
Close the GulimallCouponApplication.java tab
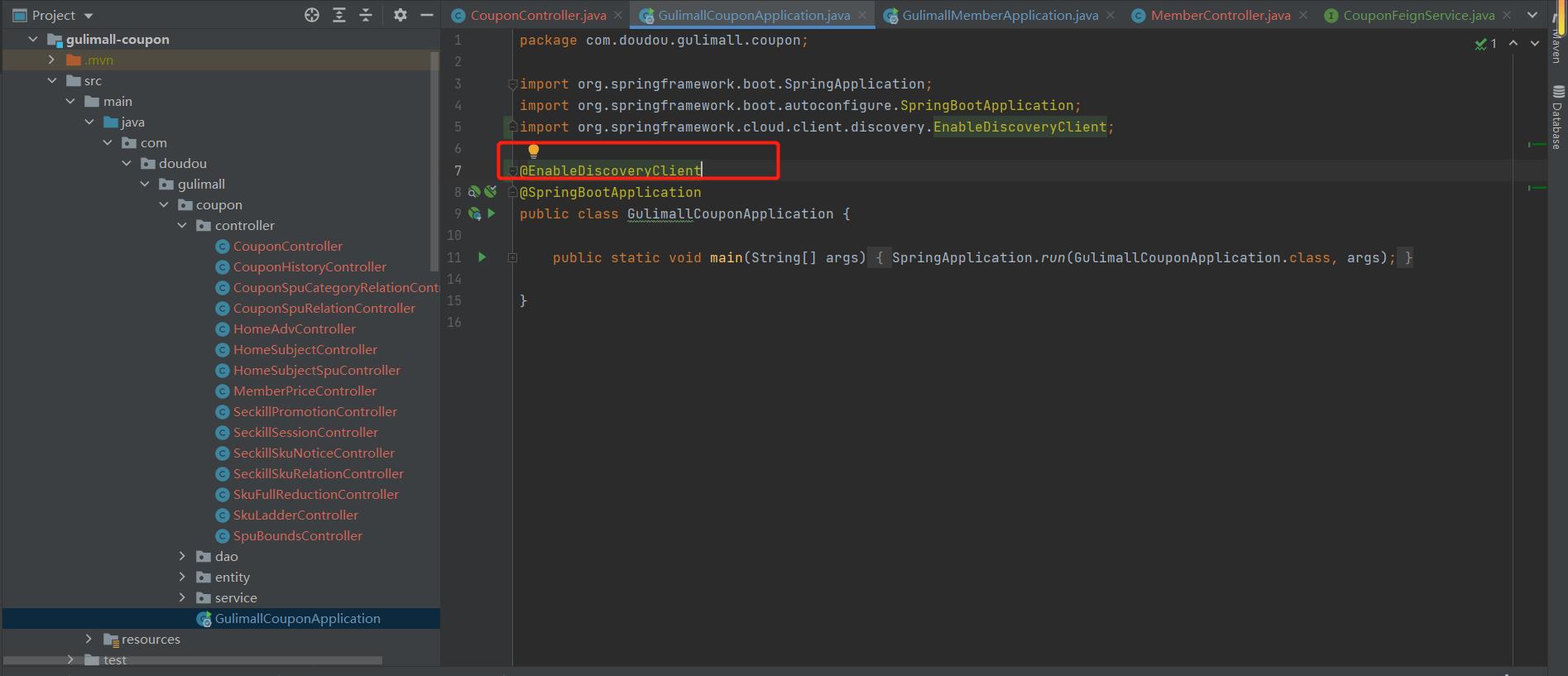862,15
